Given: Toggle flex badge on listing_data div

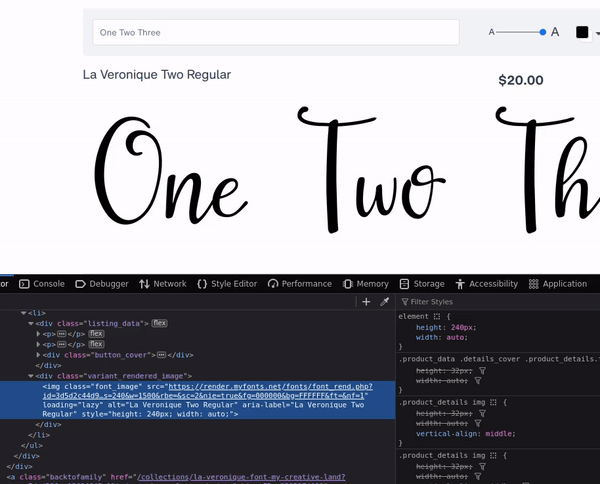Looking at the screenshot, I should (x=159, y=323).
